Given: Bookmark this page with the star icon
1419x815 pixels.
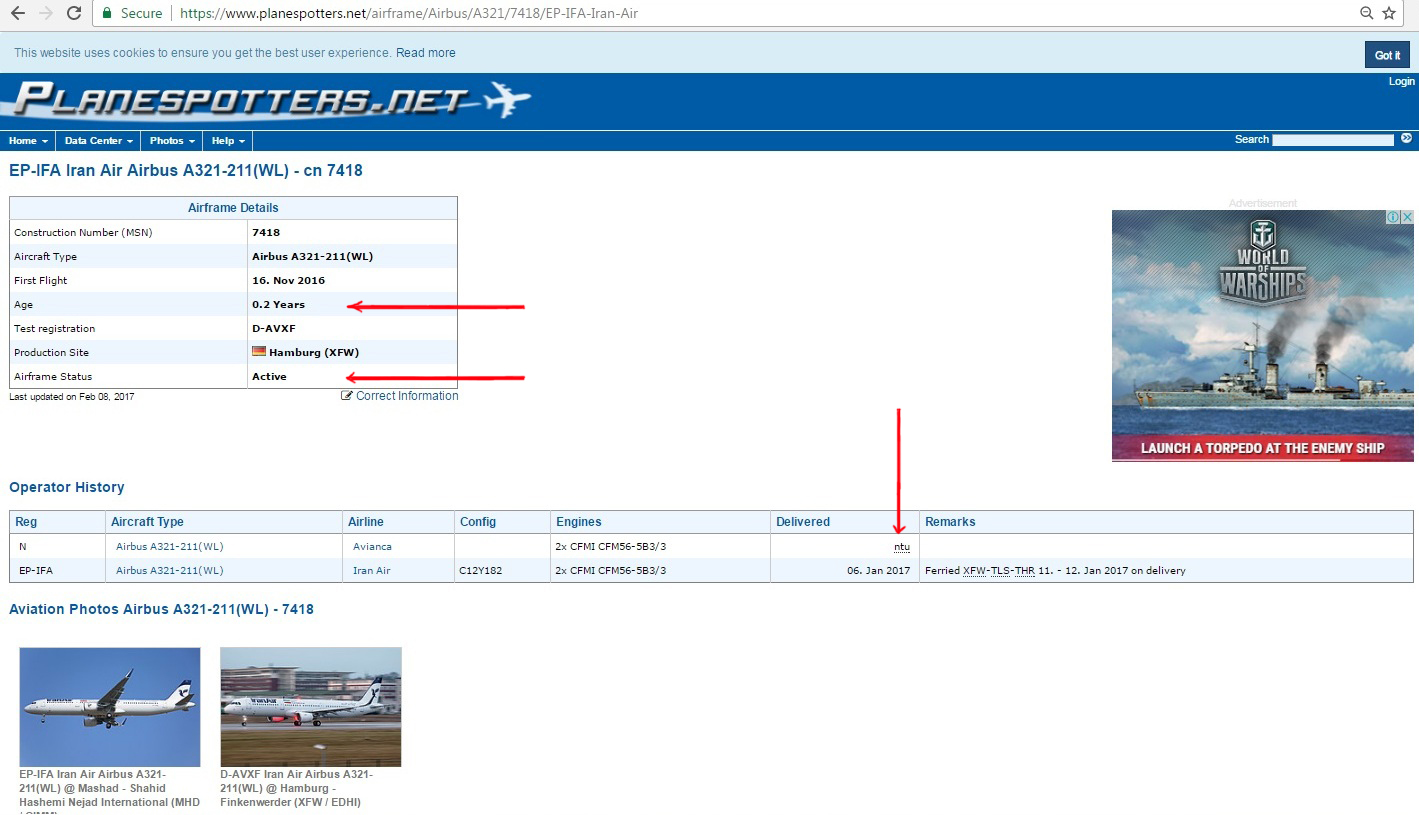Looking at the screenshot, I should pyautogui.click(x=1389, y=13).
